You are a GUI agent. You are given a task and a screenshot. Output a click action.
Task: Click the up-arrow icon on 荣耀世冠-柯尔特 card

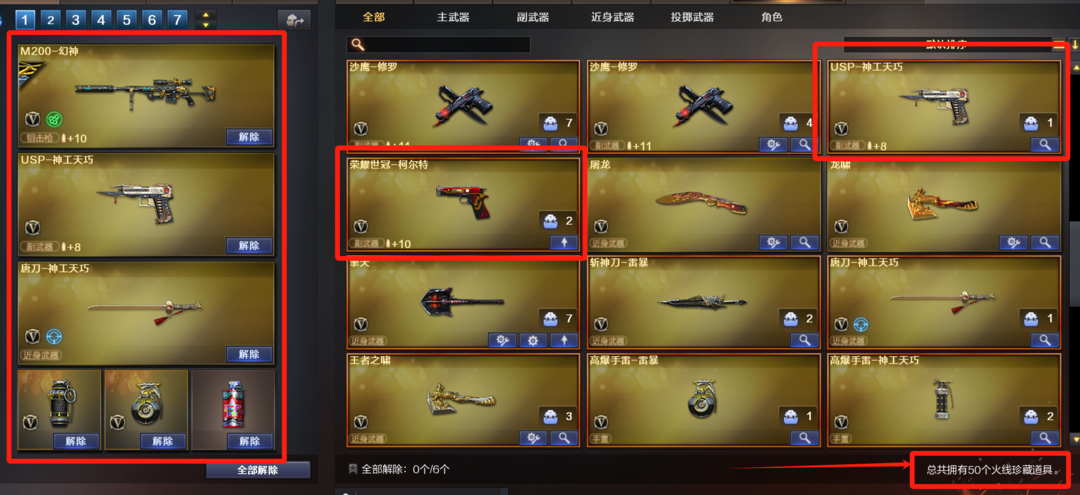click(563, 242)
